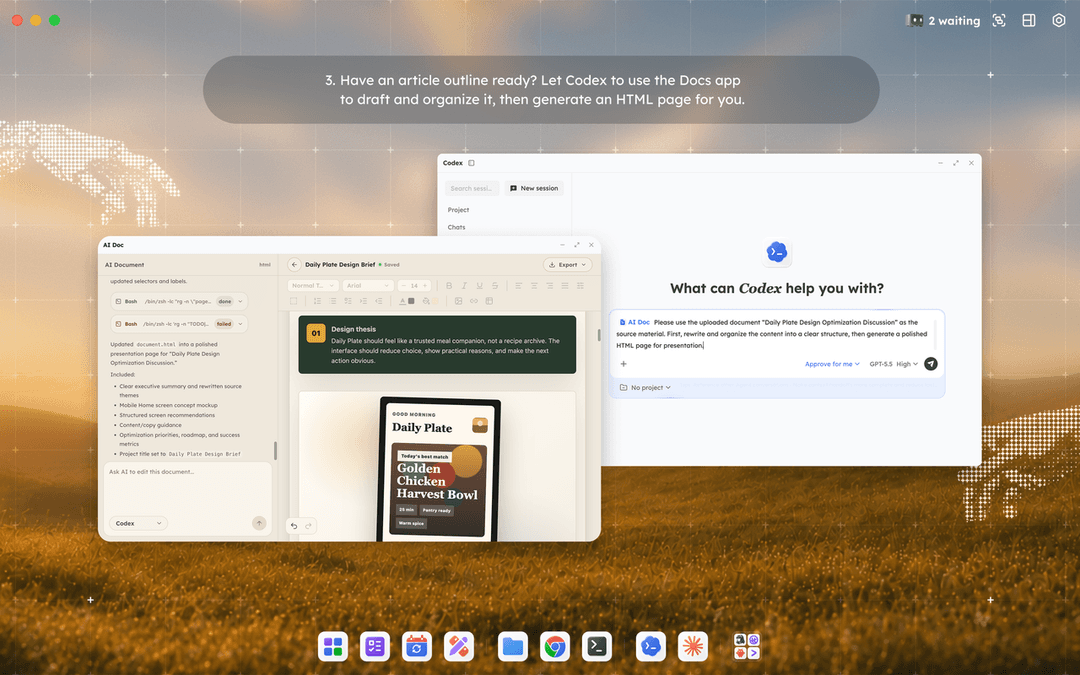Click New session button in Codex
The image size is (1080, 675).
534,188
